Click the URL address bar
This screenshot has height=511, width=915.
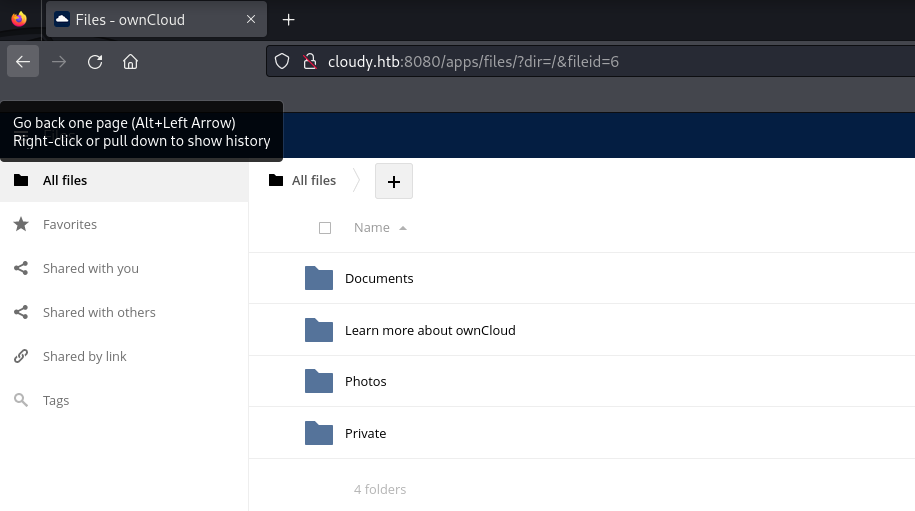click(600, 62)
